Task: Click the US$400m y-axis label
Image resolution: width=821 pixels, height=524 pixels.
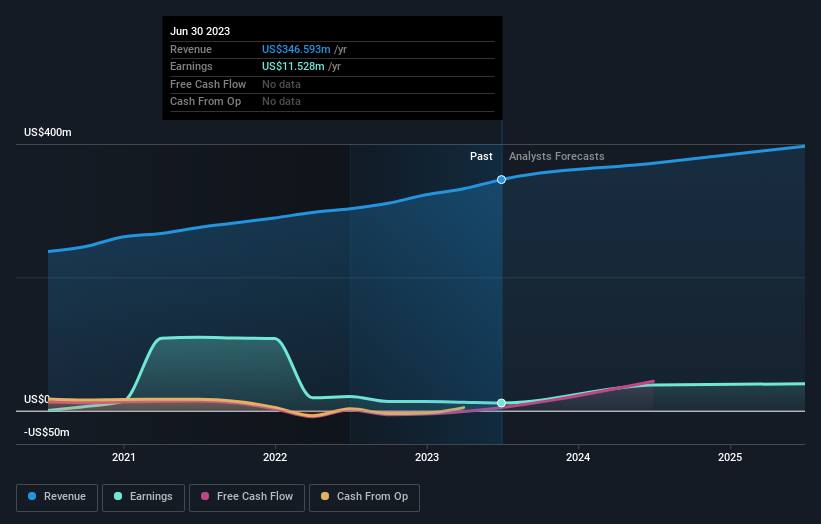Action: tap(48, 132)
